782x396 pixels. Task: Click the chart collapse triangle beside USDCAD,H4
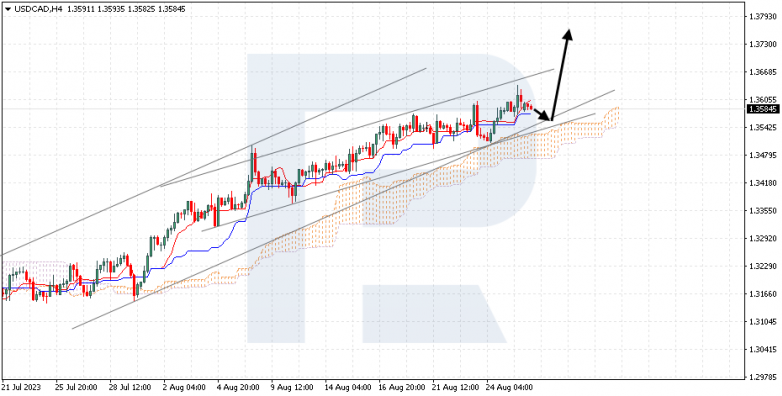coord(6,9)
